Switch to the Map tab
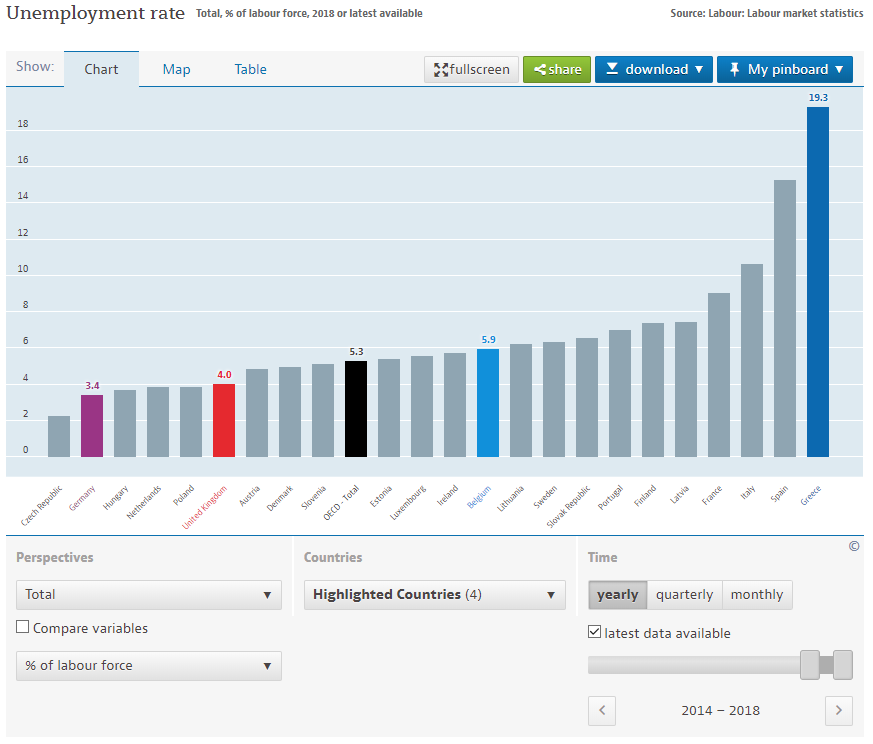Image resolution: width=873 pixels, height=744 pixels. point(176,69)
